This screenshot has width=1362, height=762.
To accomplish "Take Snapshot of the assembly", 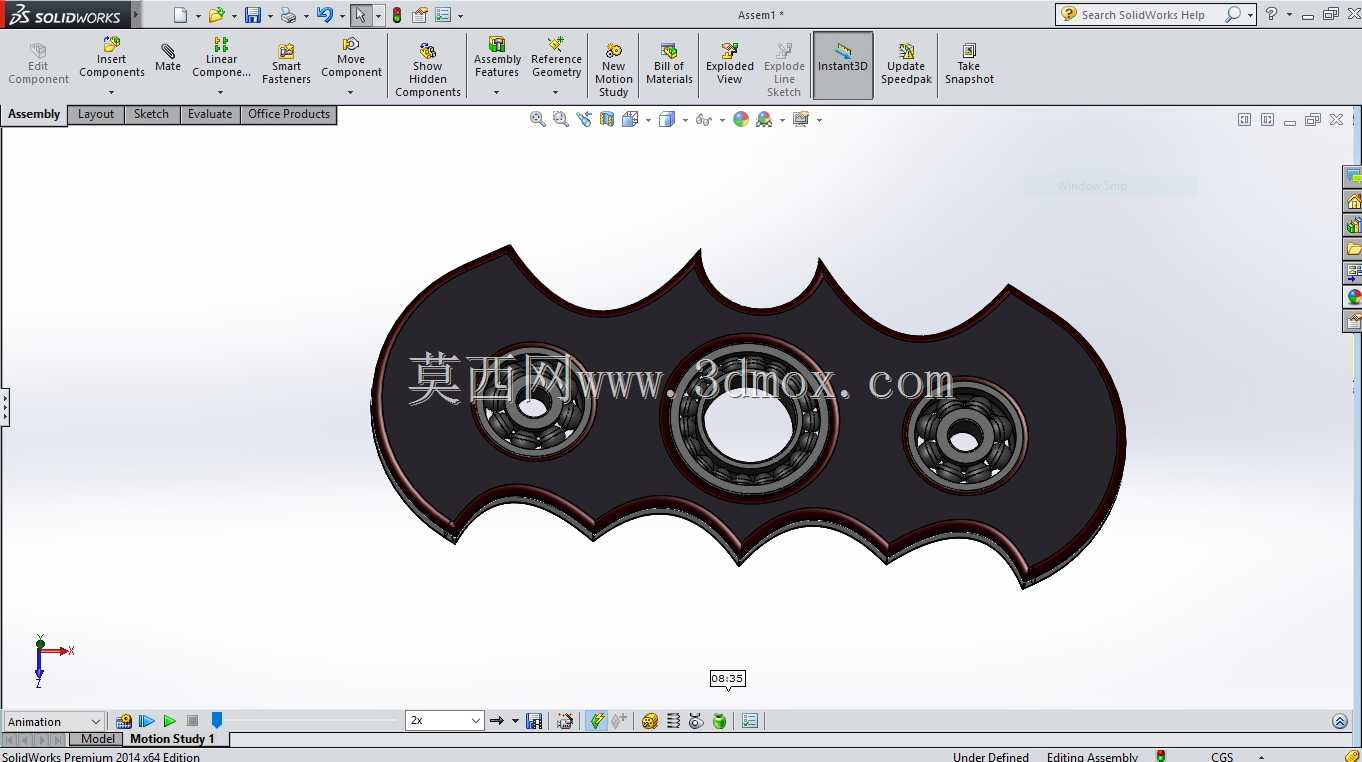I will click(x=969, y=64).
